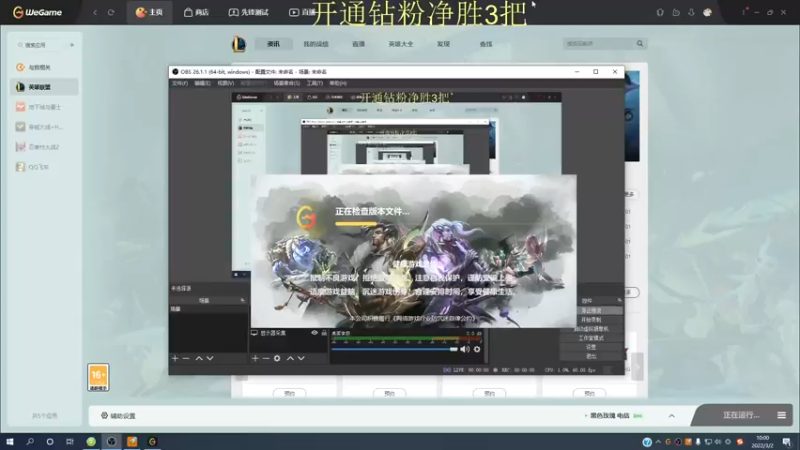Viewport: 800px width, 450px height.
Task: Remove the scene with the scenes minus icon
Action: pyautogui.click(x=186, y=359)
